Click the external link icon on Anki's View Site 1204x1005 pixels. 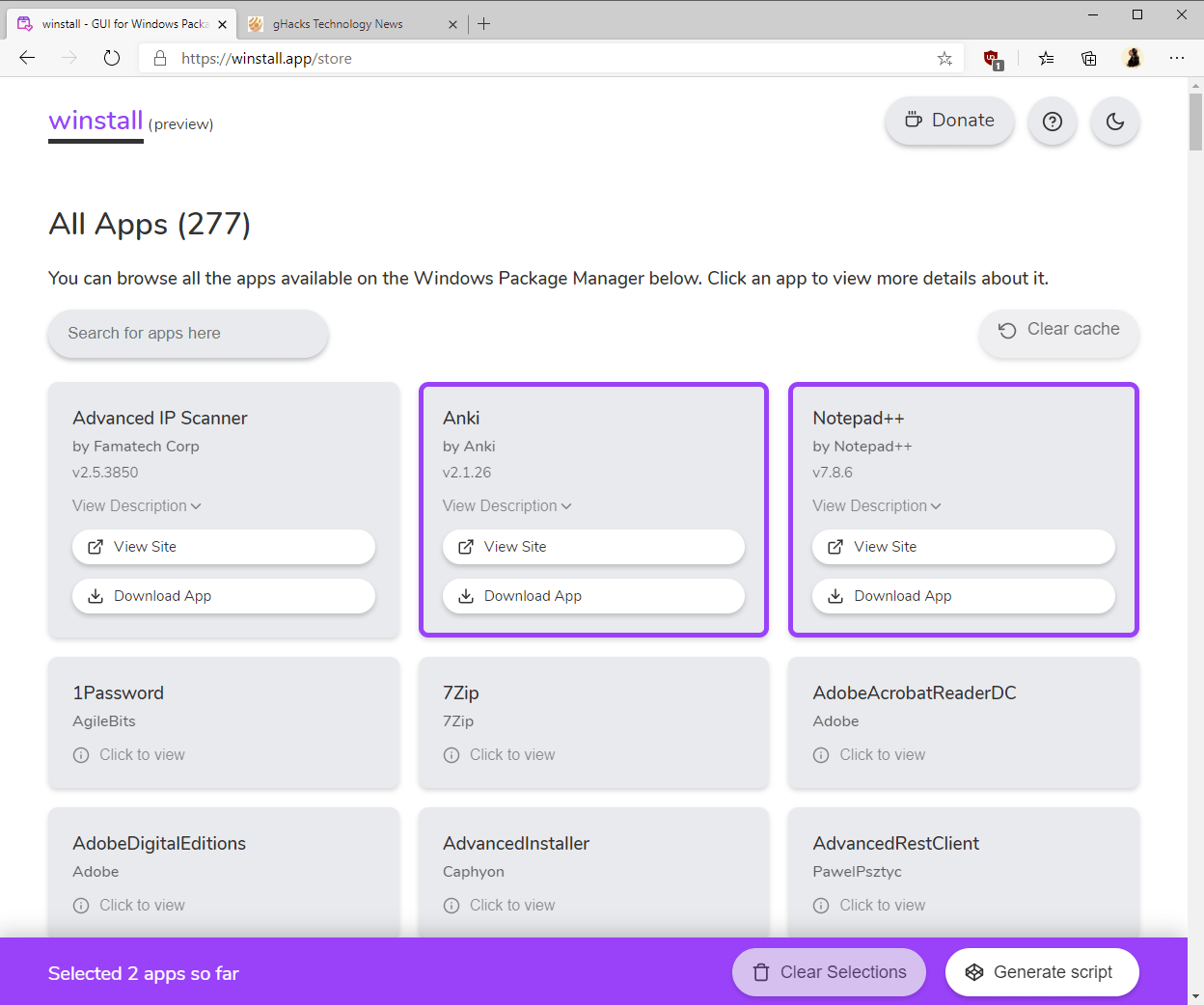coord(464,546)
